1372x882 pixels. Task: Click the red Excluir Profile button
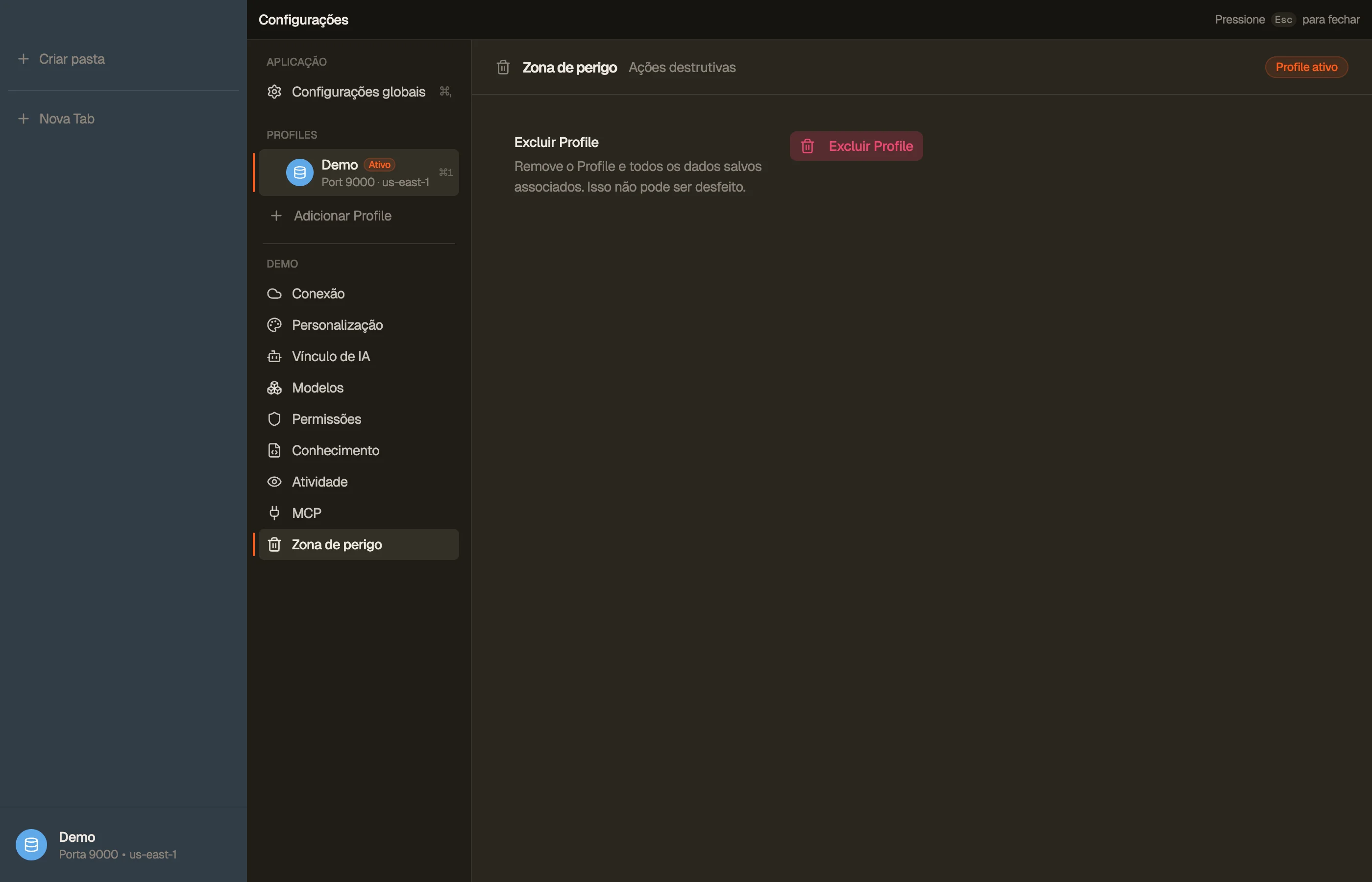856,146
